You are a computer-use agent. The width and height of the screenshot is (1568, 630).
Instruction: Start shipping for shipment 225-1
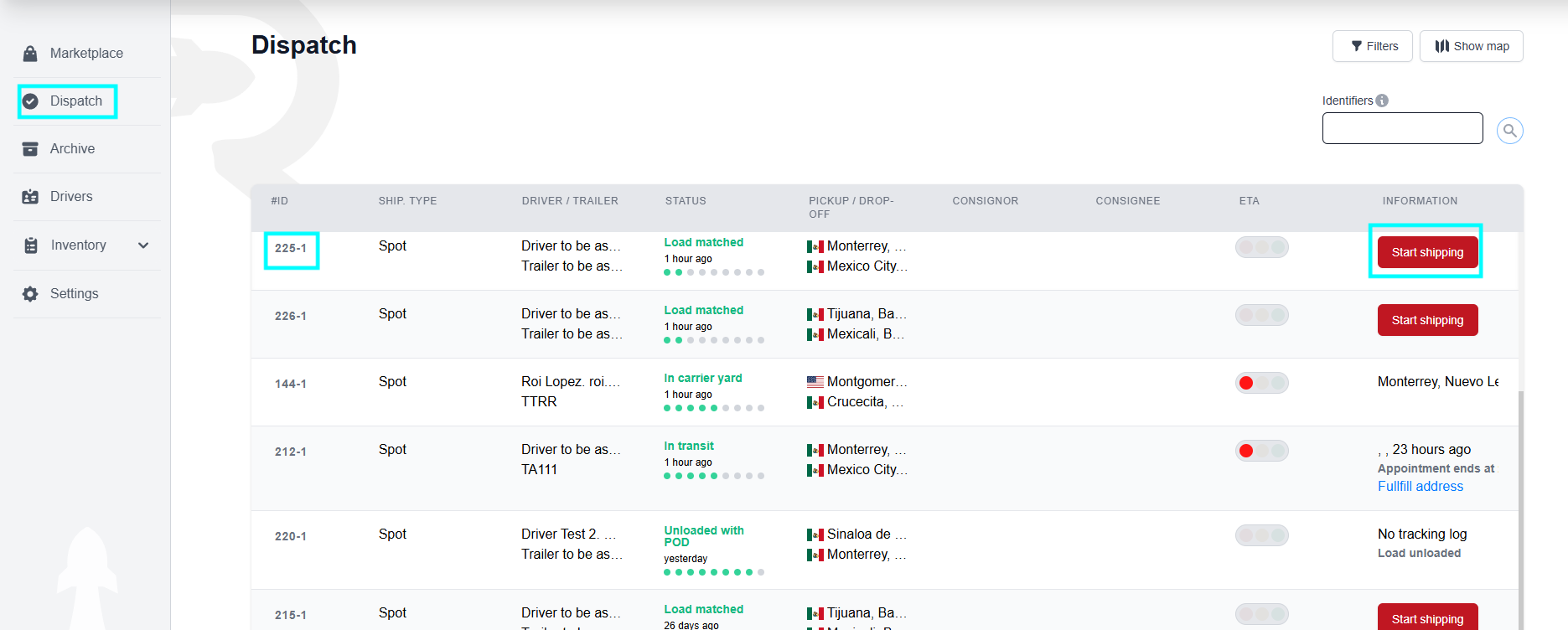[1427, 252]
